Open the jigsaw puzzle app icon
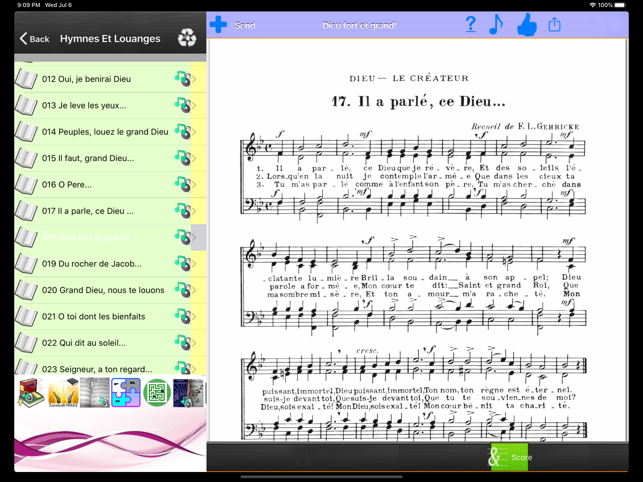The image size is (643, 482). (126, 393)
